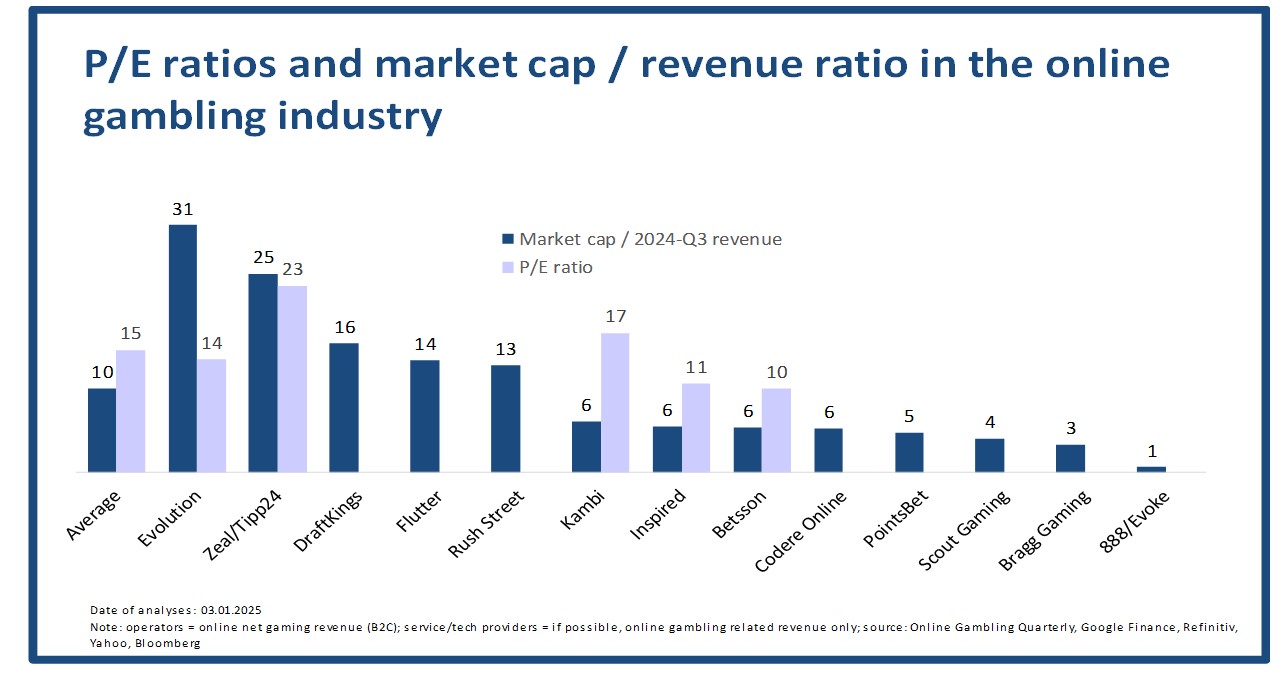
Task: Click the Codere Online bar
Action: point(828,450)
